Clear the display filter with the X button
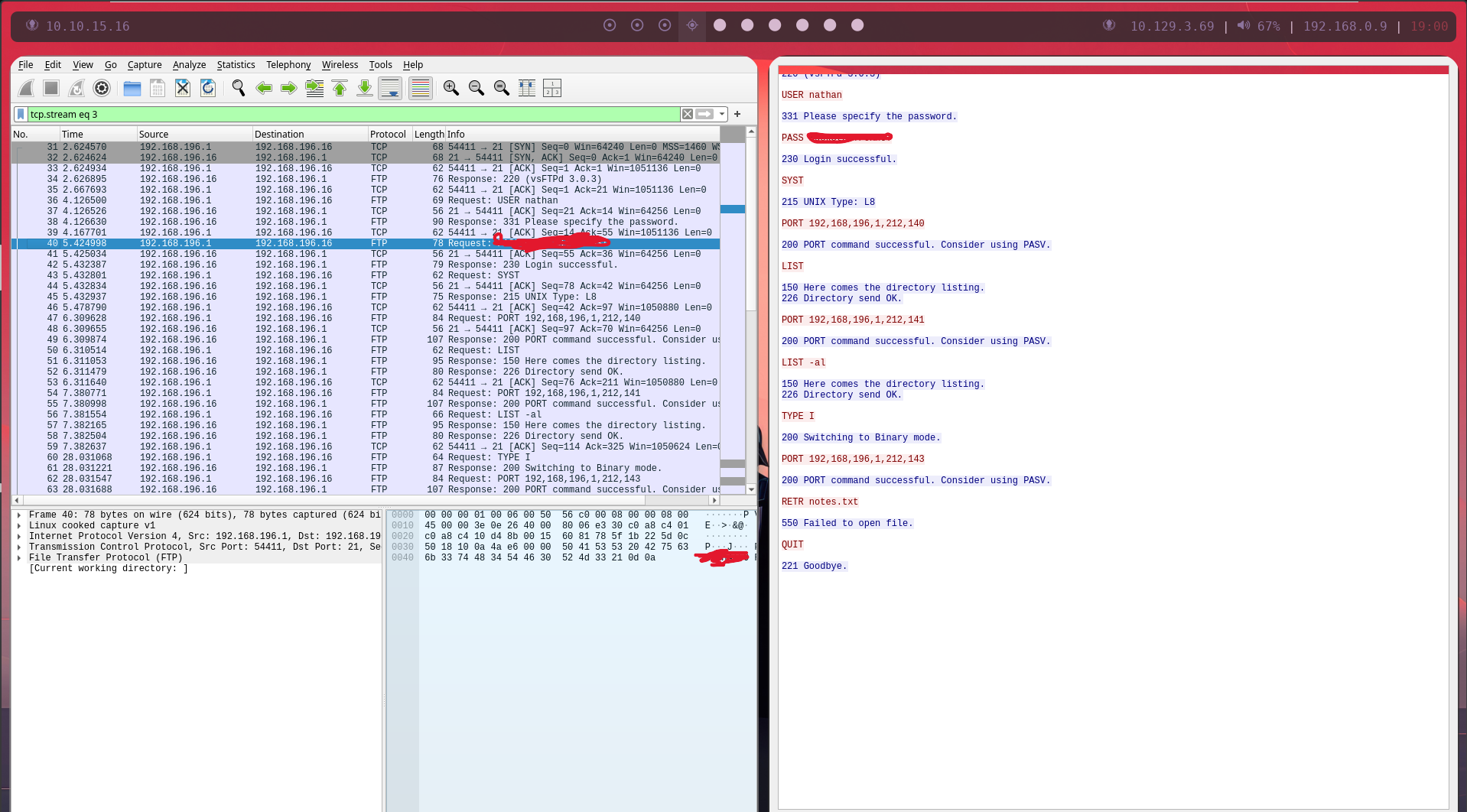The width and height of the screenshot is (1467, 812). point(688,114)
